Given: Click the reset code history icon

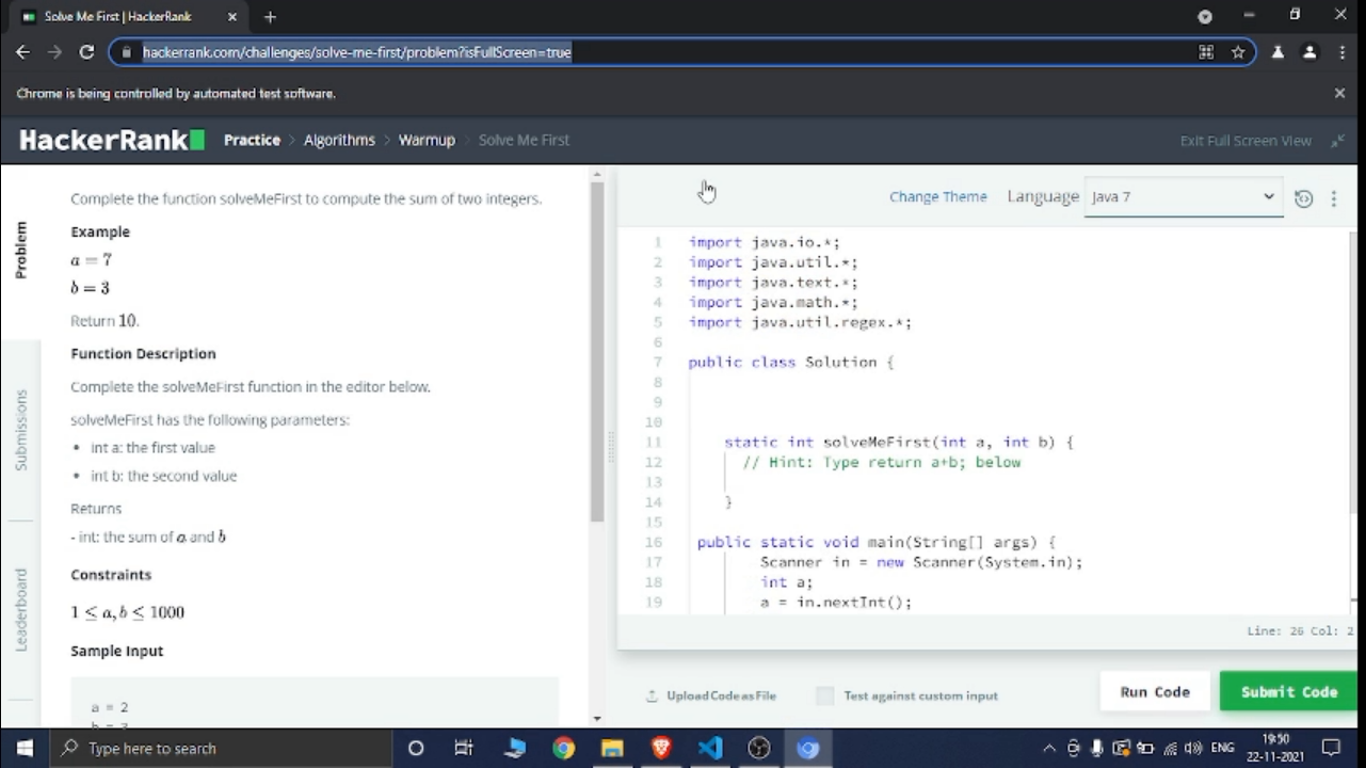Looking at the screenshot, I should (1303, 198).
